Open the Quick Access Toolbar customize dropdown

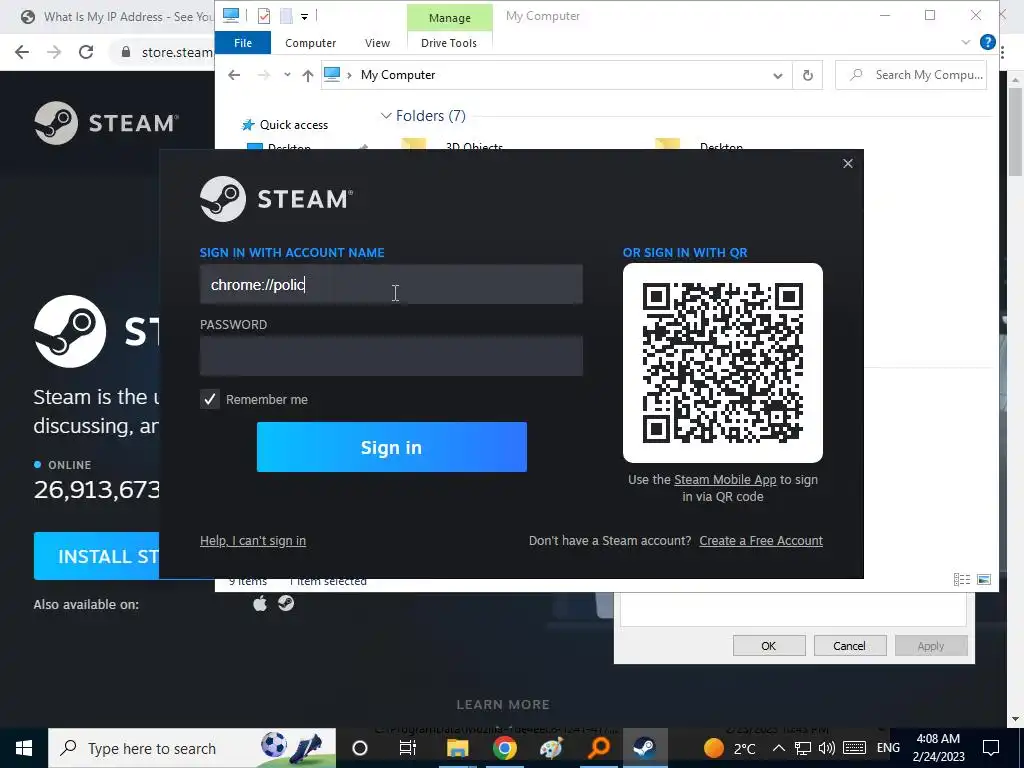point(304,16)
